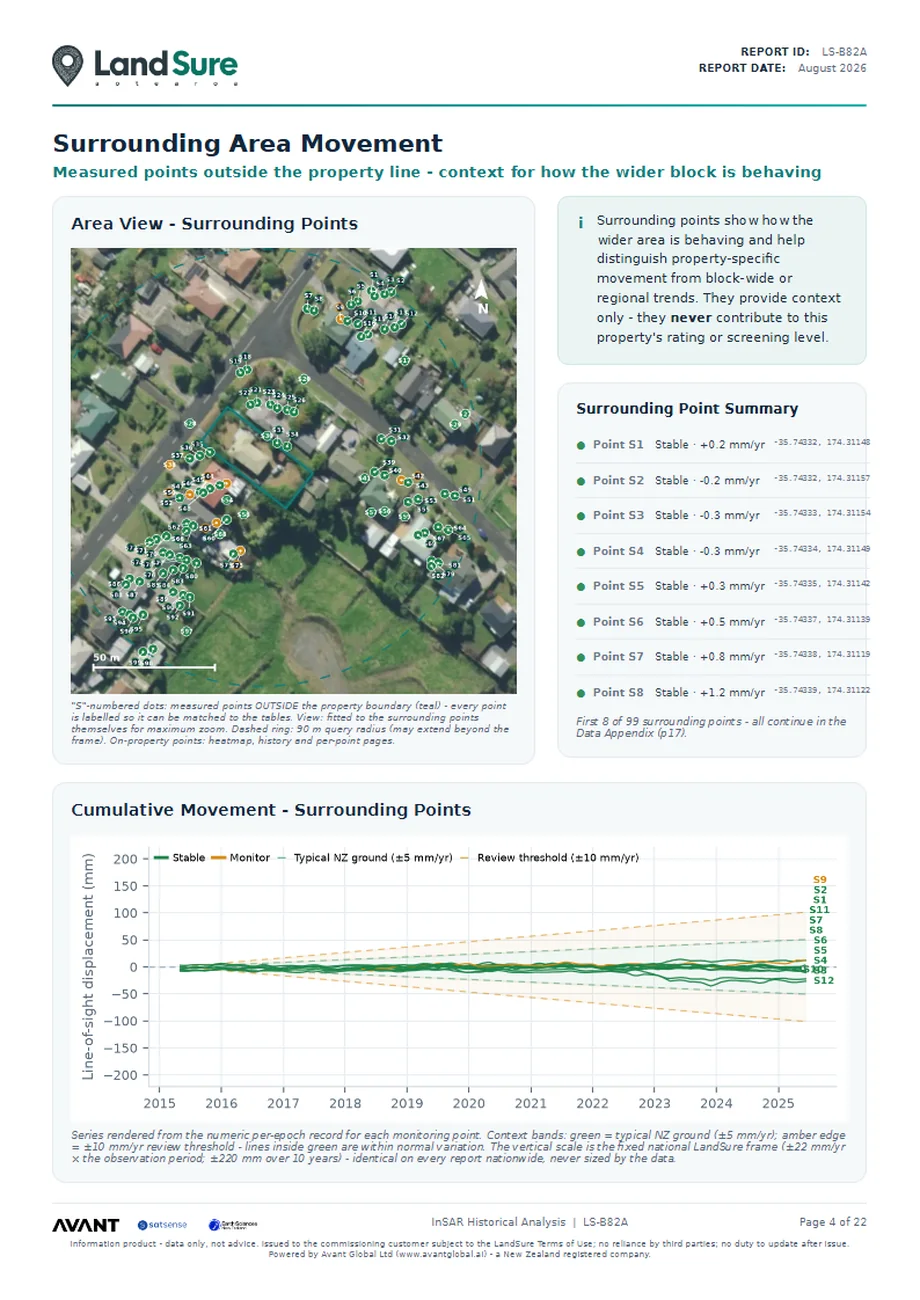
Task: Click coordinates '-35.74332, 174.31148' for S1
Action: coord(822,442)
